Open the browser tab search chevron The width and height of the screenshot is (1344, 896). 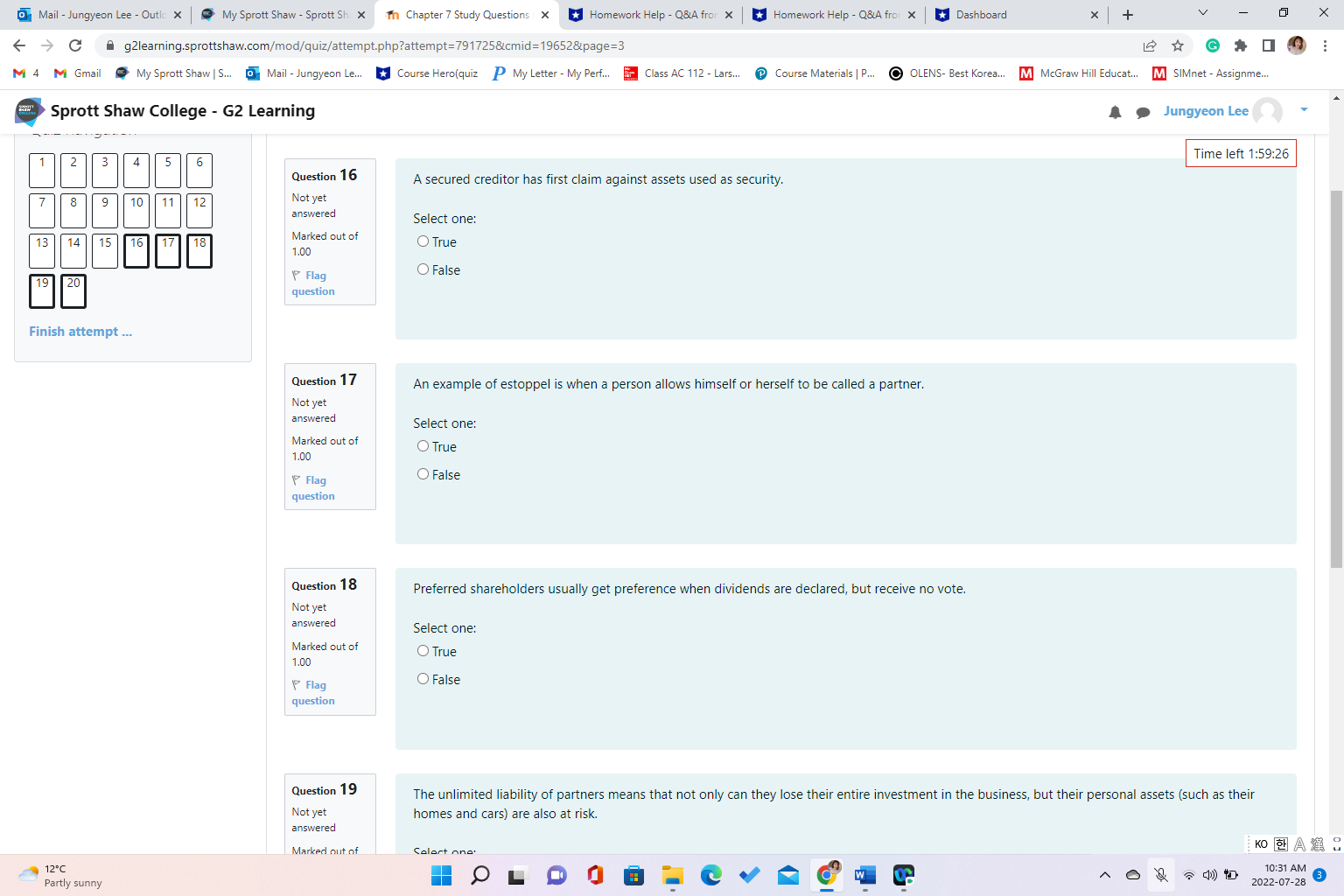(1202, 14)
